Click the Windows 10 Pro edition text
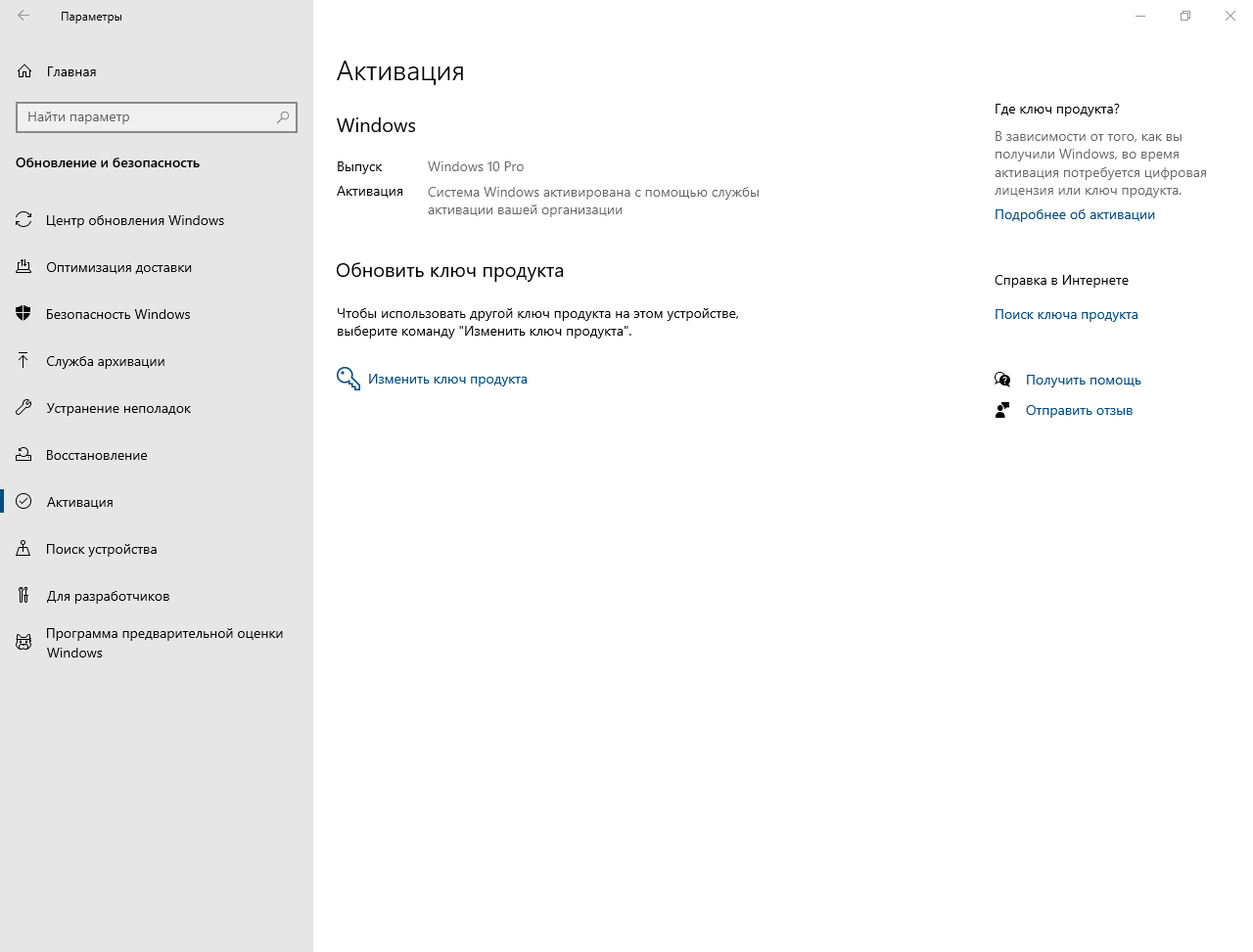The height and width of the screenshot is (952, 1253). click(x=476, y=166)
